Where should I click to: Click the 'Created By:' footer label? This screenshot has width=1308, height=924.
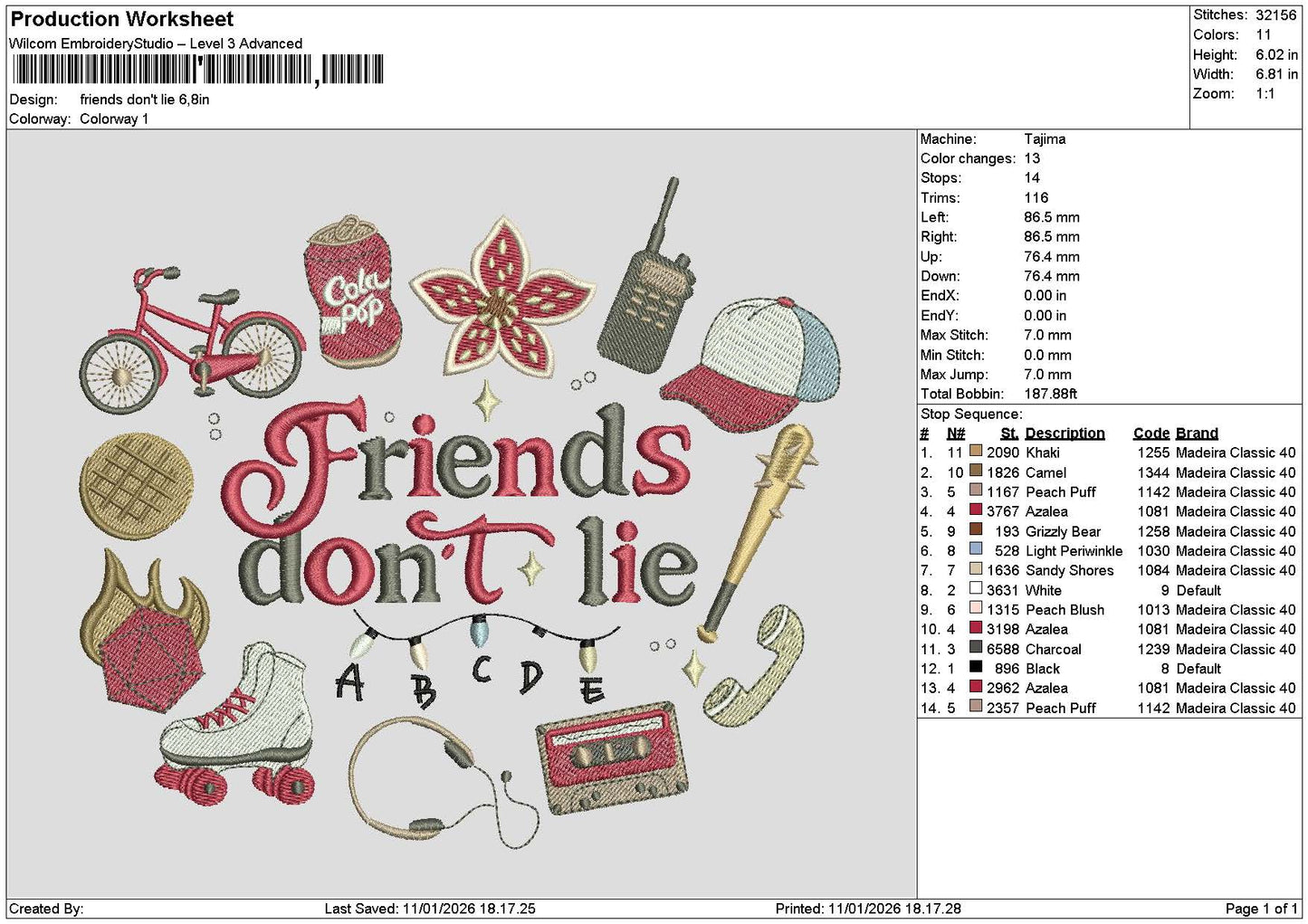tap(46, 909)
